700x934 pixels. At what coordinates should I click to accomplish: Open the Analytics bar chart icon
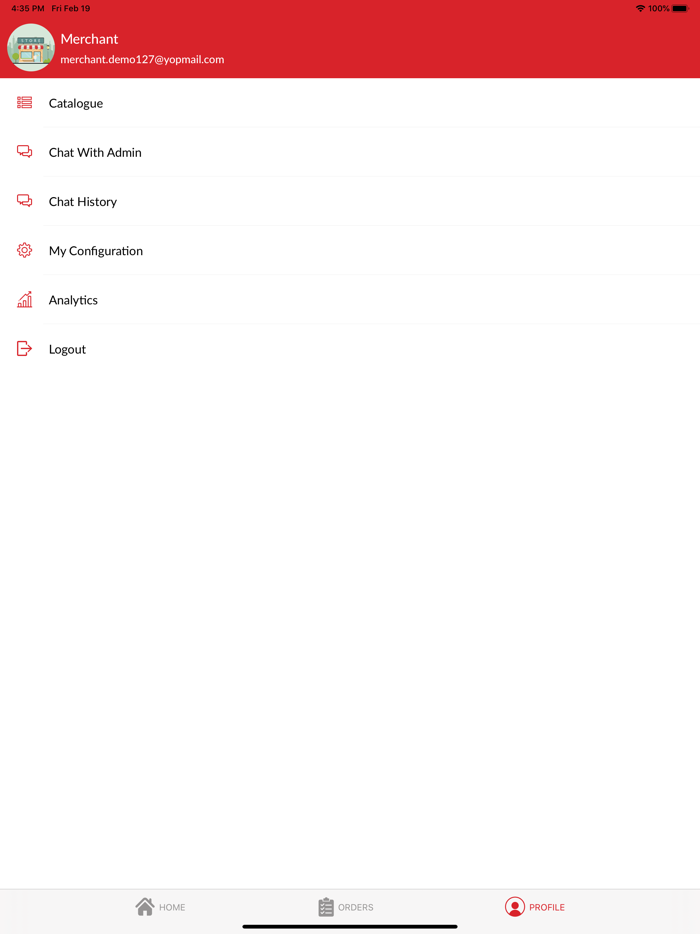24,299
